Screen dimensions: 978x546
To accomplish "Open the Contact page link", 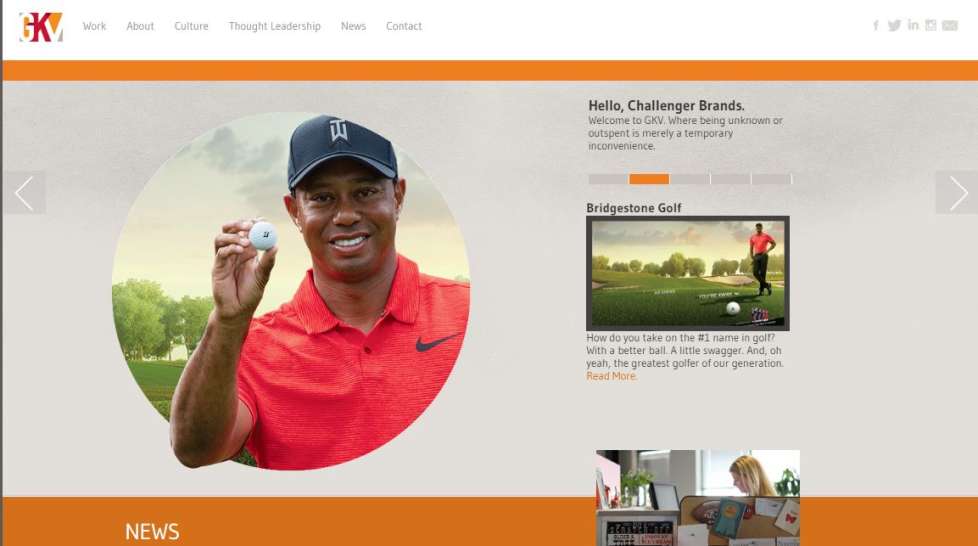I will [x=404, y=26].
